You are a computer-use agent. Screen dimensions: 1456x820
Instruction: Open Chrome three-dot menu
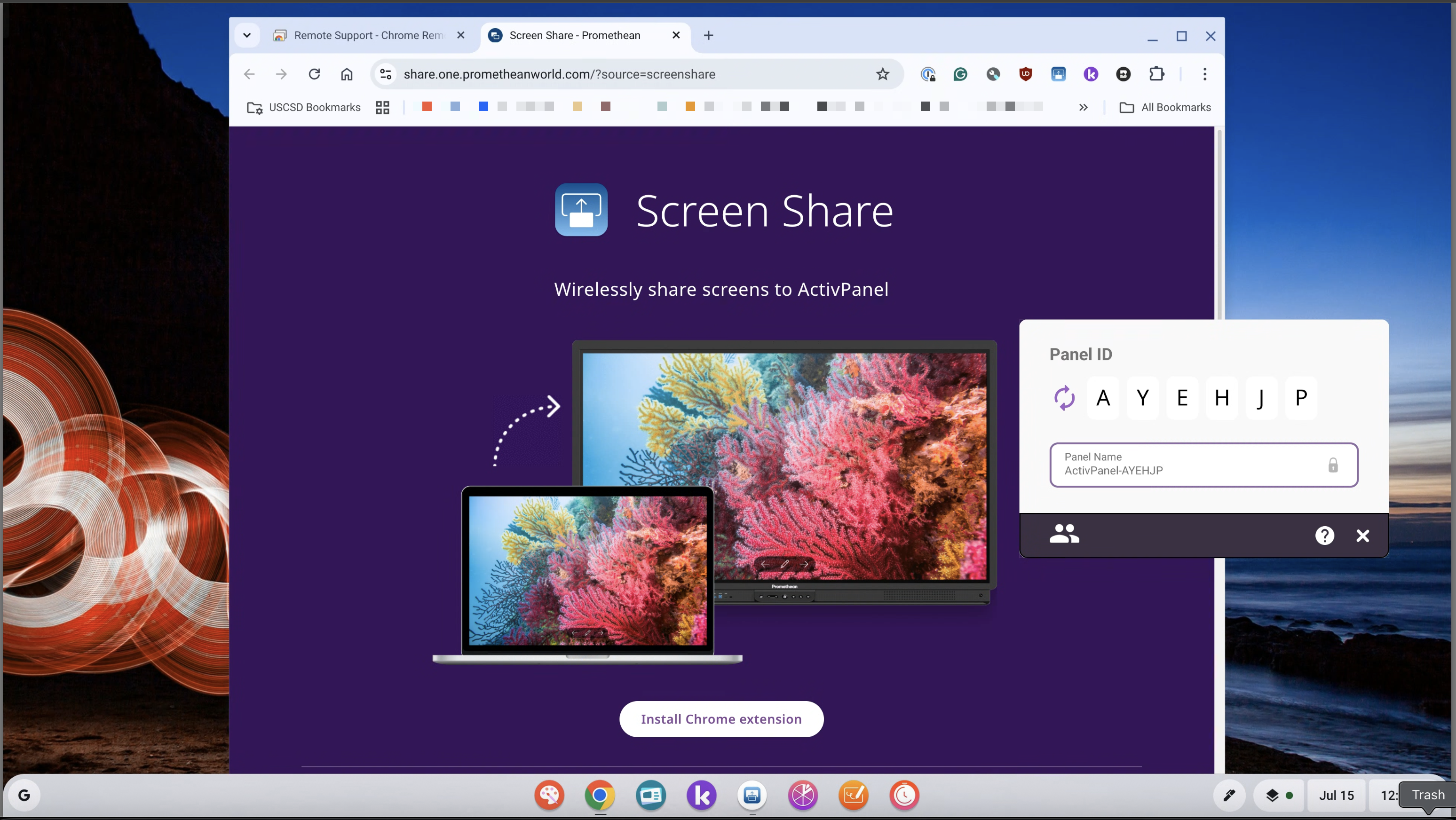coord(1204,74)
